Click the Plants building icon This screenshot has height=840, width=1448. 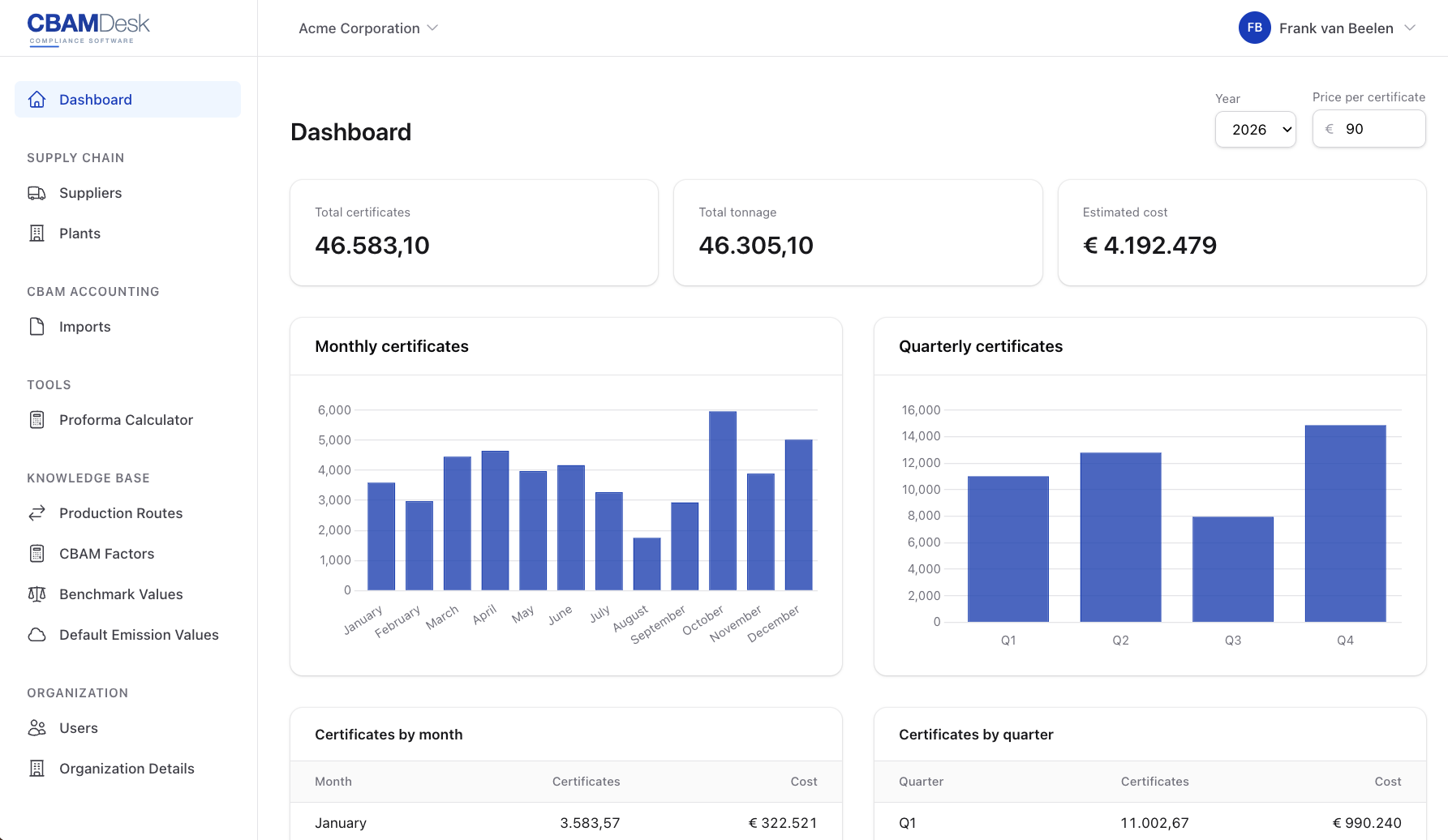point(37,233)
